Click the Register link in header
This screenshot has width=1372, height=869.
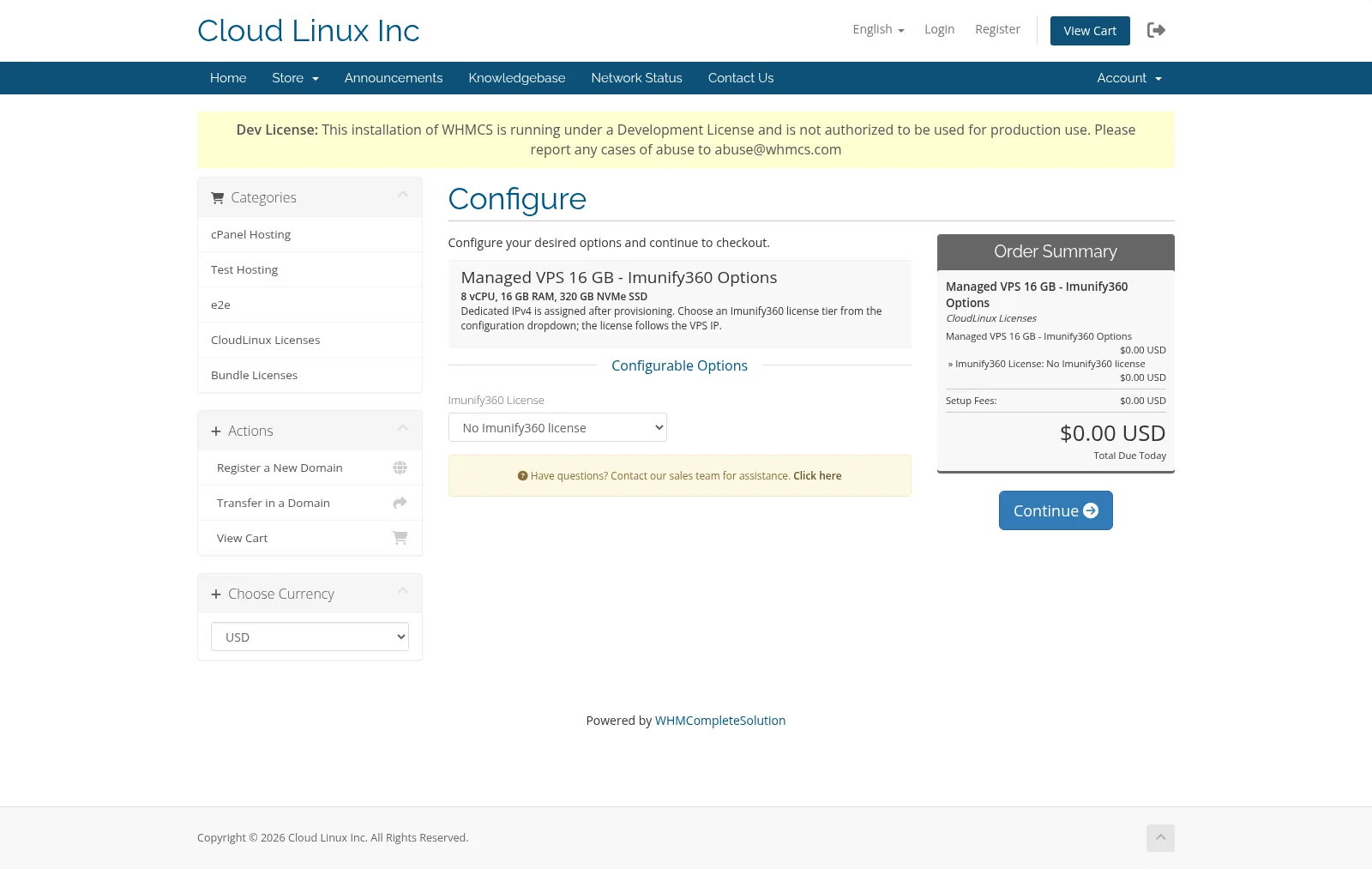point(997,29)
